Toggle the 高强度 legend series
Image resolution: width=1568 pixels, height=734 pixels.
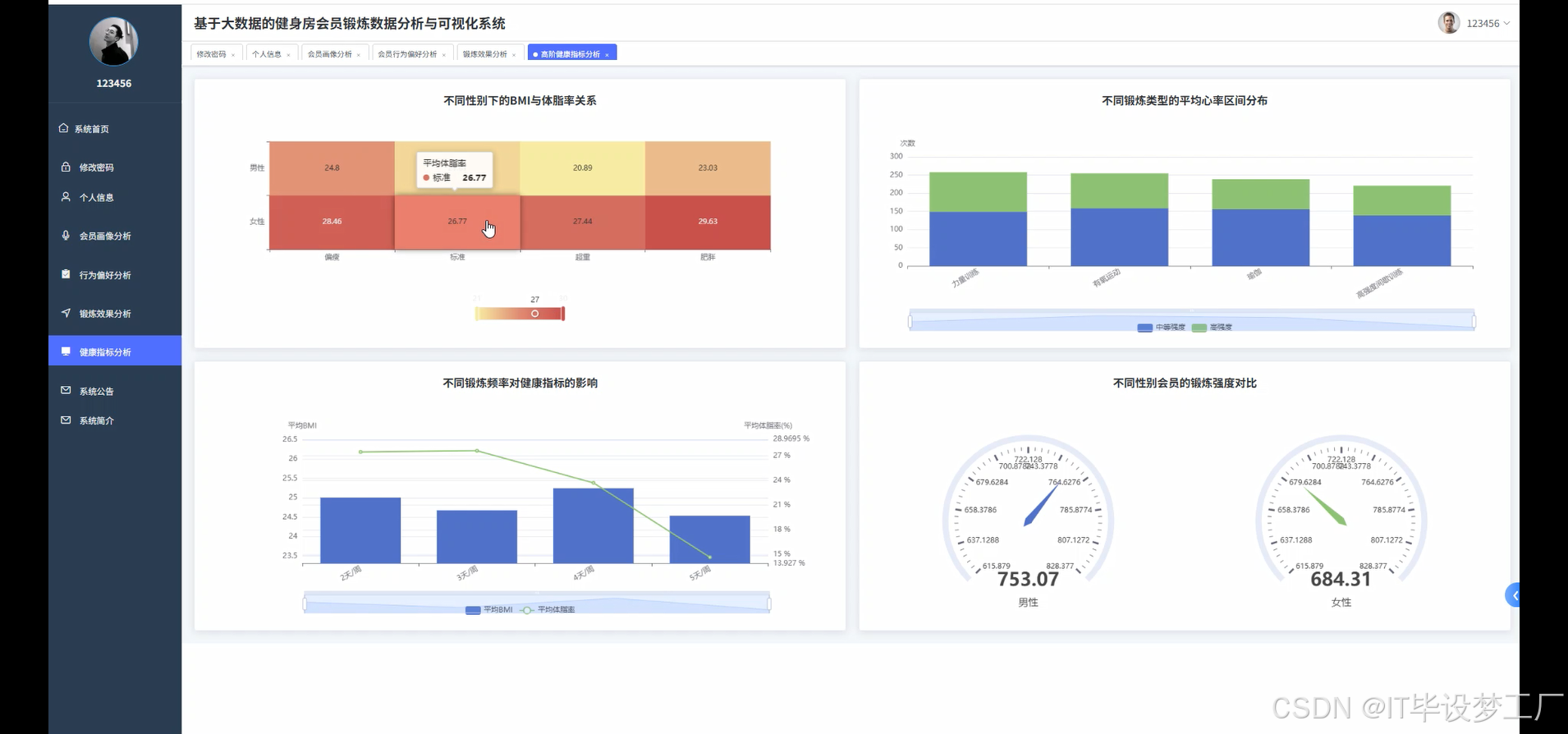(1212, 328)
